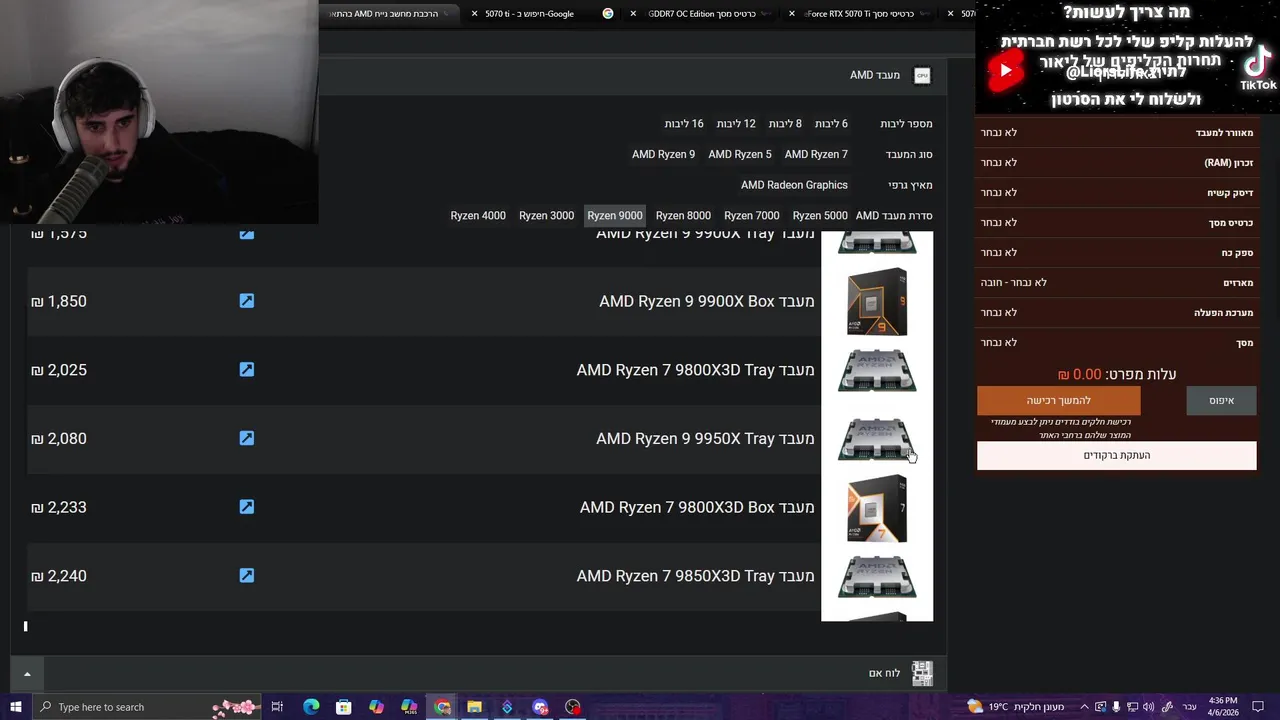The image size is (1280, 720).
Task: Filter by 12 ליבות cores
Action: [x=736, y=124]
